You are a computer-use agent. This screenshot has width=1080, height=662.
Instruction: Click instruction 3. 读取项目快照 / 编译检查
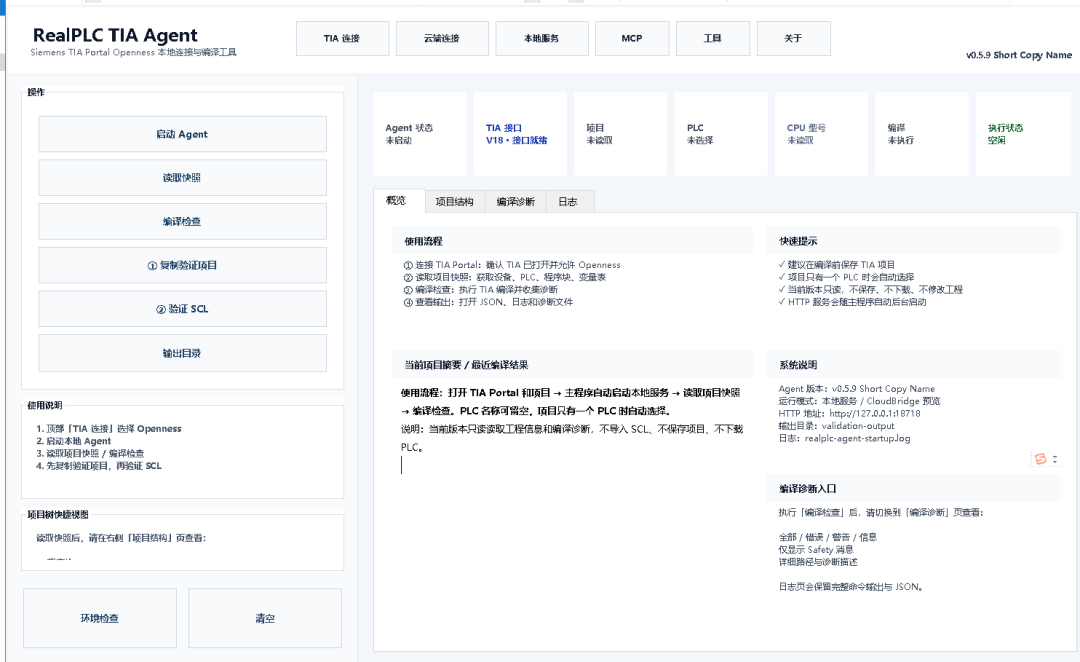pyautogui.click(x=90, y=454)
